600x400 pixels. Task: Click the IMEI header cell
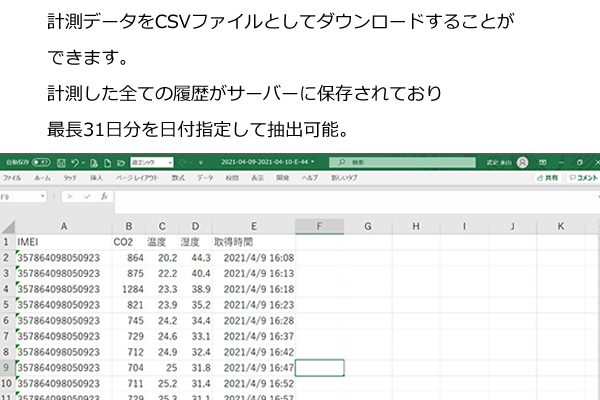(64, 242)
